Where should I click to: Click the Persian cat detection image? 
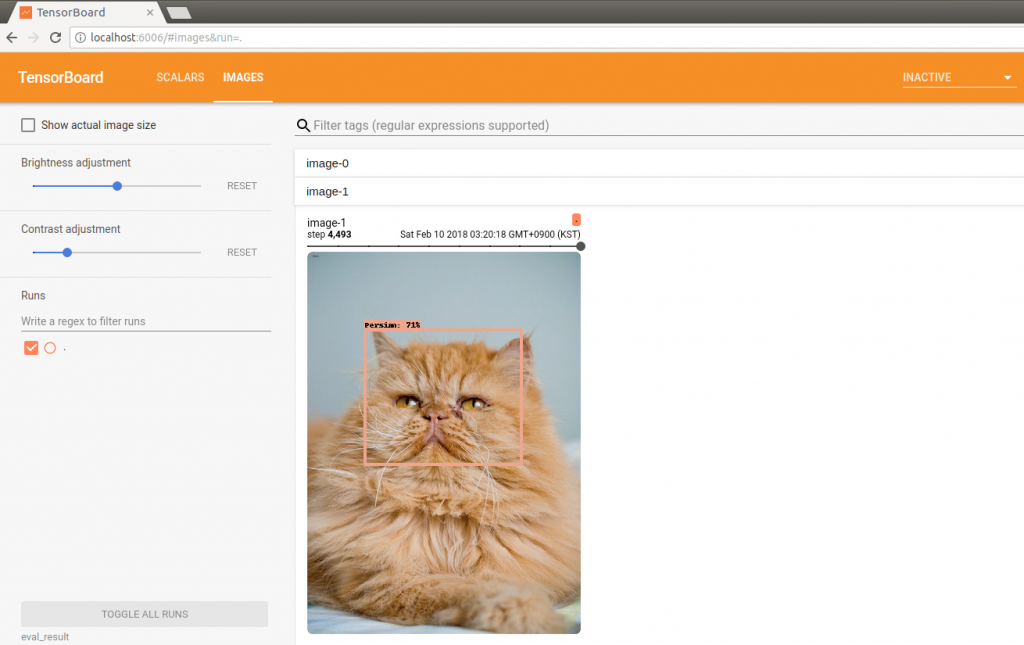[443, 442]
